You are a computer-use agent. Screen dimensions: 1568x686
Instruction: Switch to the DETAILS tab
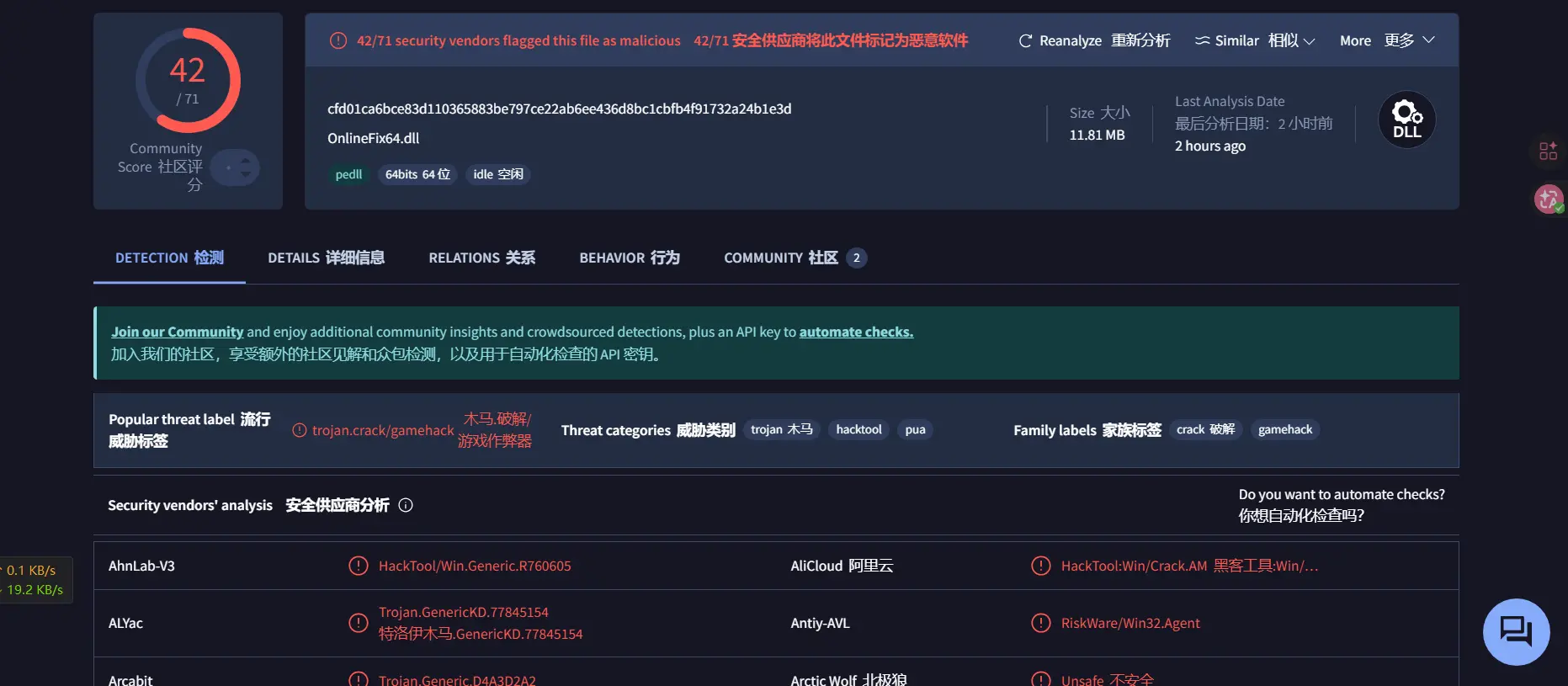tap(326, 258)
